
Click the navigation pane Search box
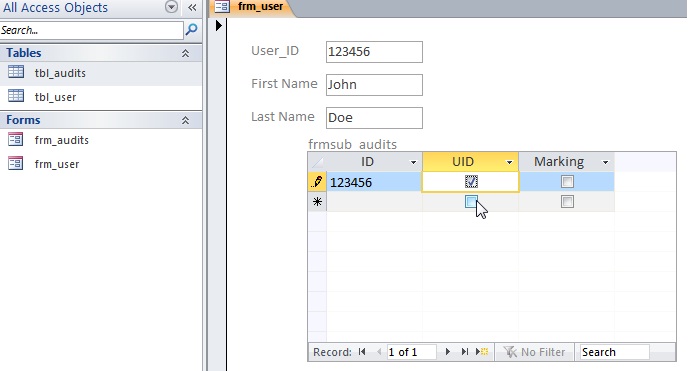[x=91, y=30]
